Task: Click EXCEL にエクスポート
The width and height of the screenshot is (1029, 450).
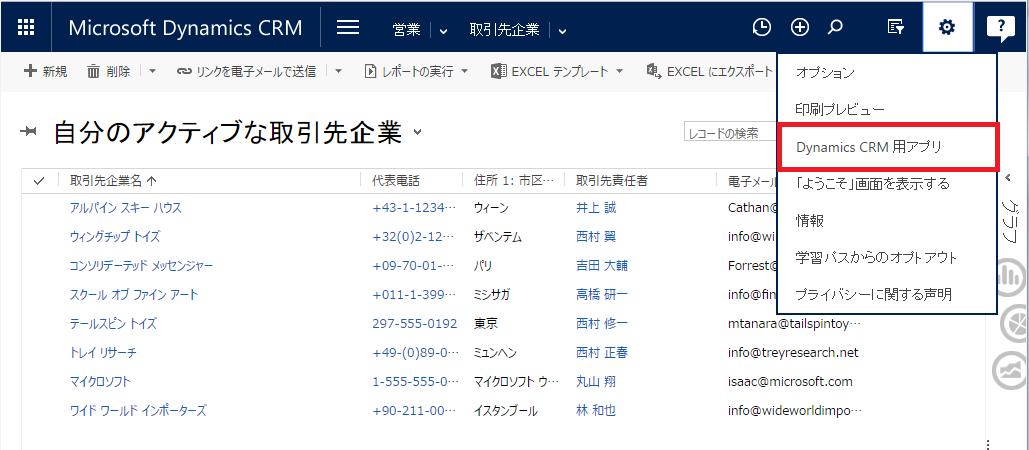Action: (709, 72)
